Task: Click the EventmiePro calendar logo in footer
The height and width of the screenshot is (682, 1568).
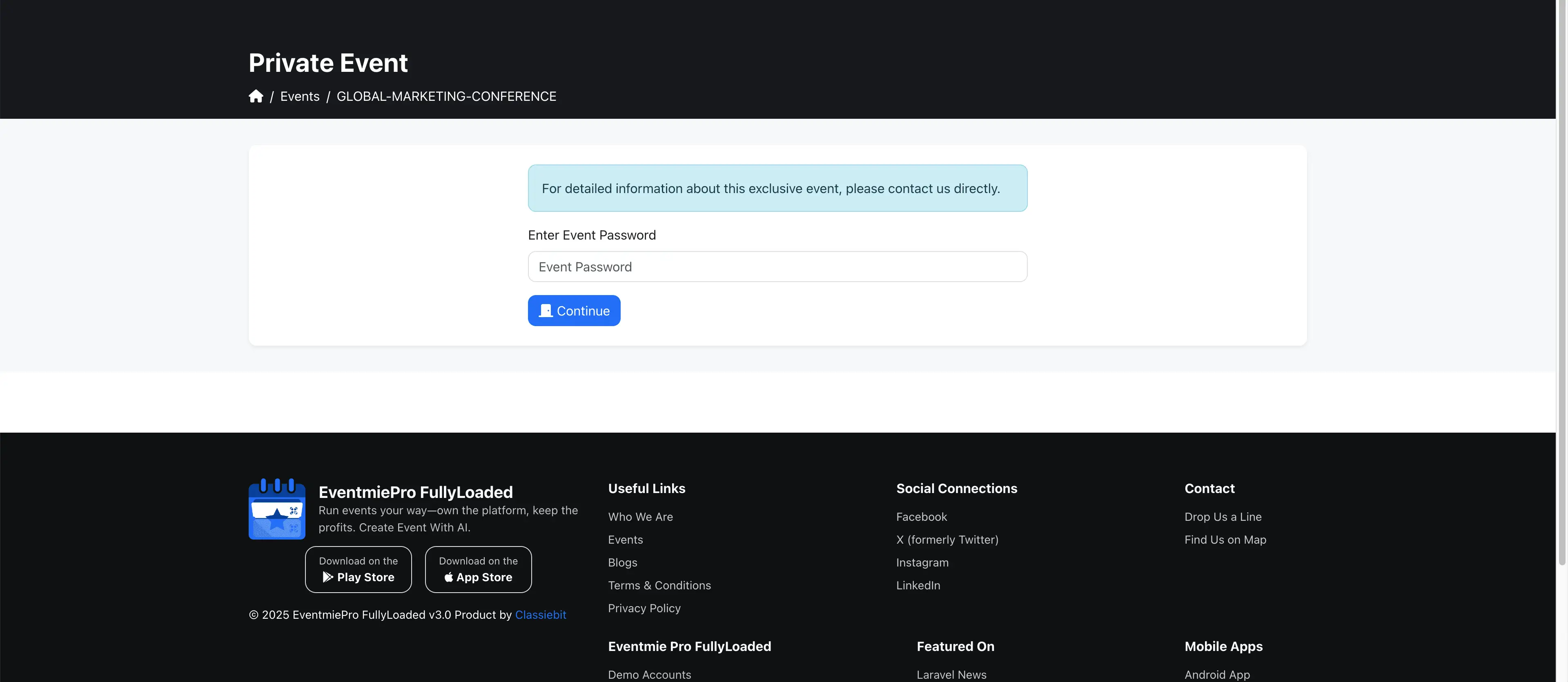Action: point(277,509)
